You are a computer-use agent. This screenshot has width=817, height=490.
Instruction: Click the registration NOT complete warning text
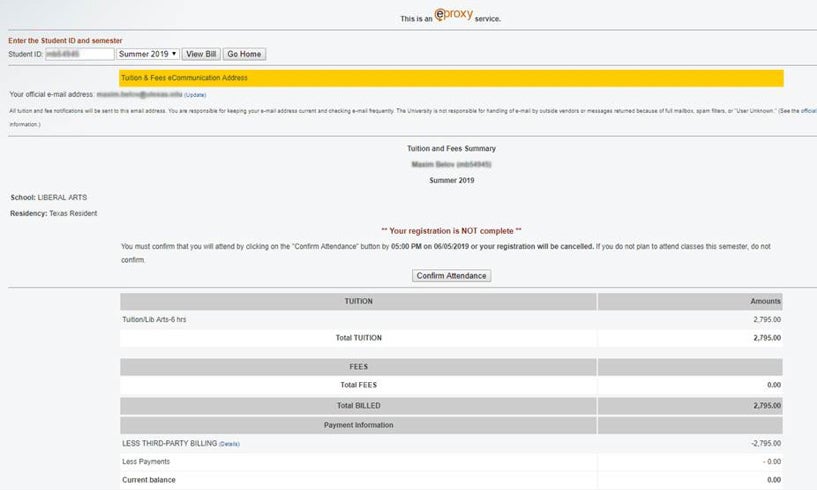451,231
